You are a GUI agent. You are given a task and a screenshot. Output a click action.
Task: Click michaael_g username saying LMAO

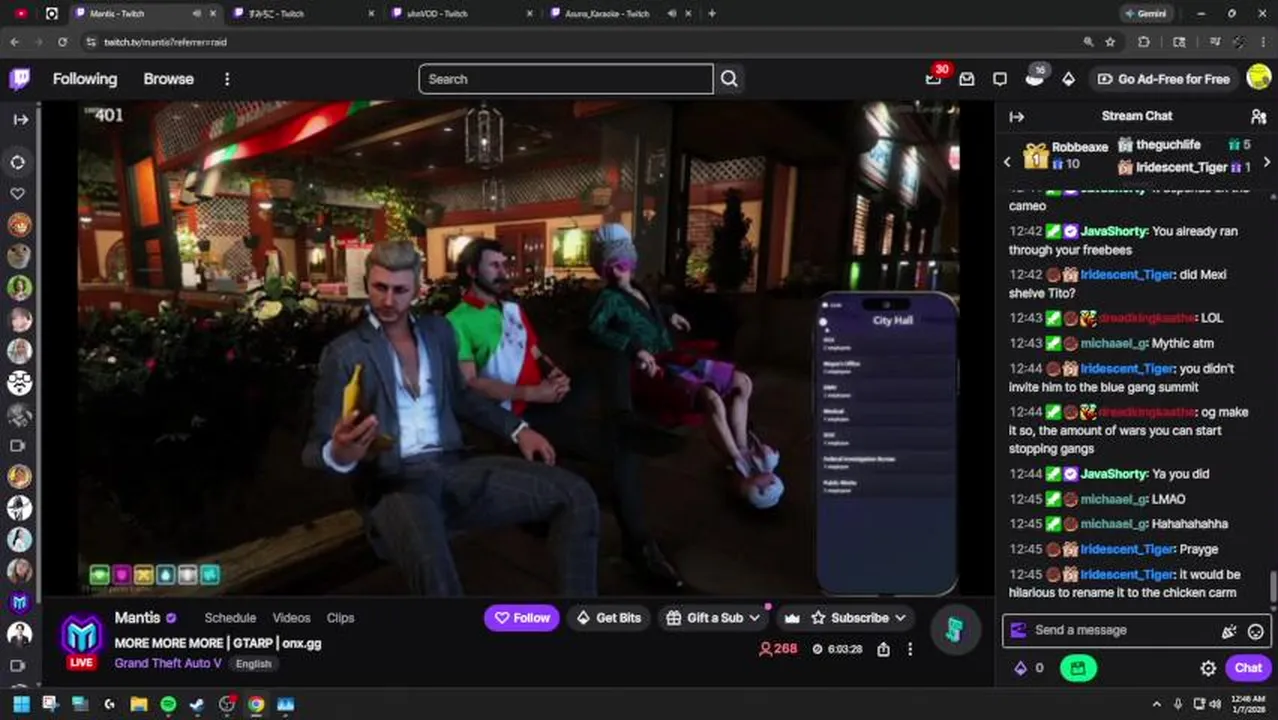[1112, 499]
